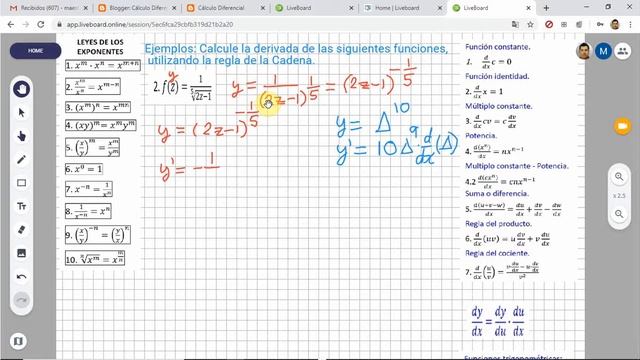Open the orange video camera button
Image resolution: width=640 pixels, height=360 pixels.
622,126
